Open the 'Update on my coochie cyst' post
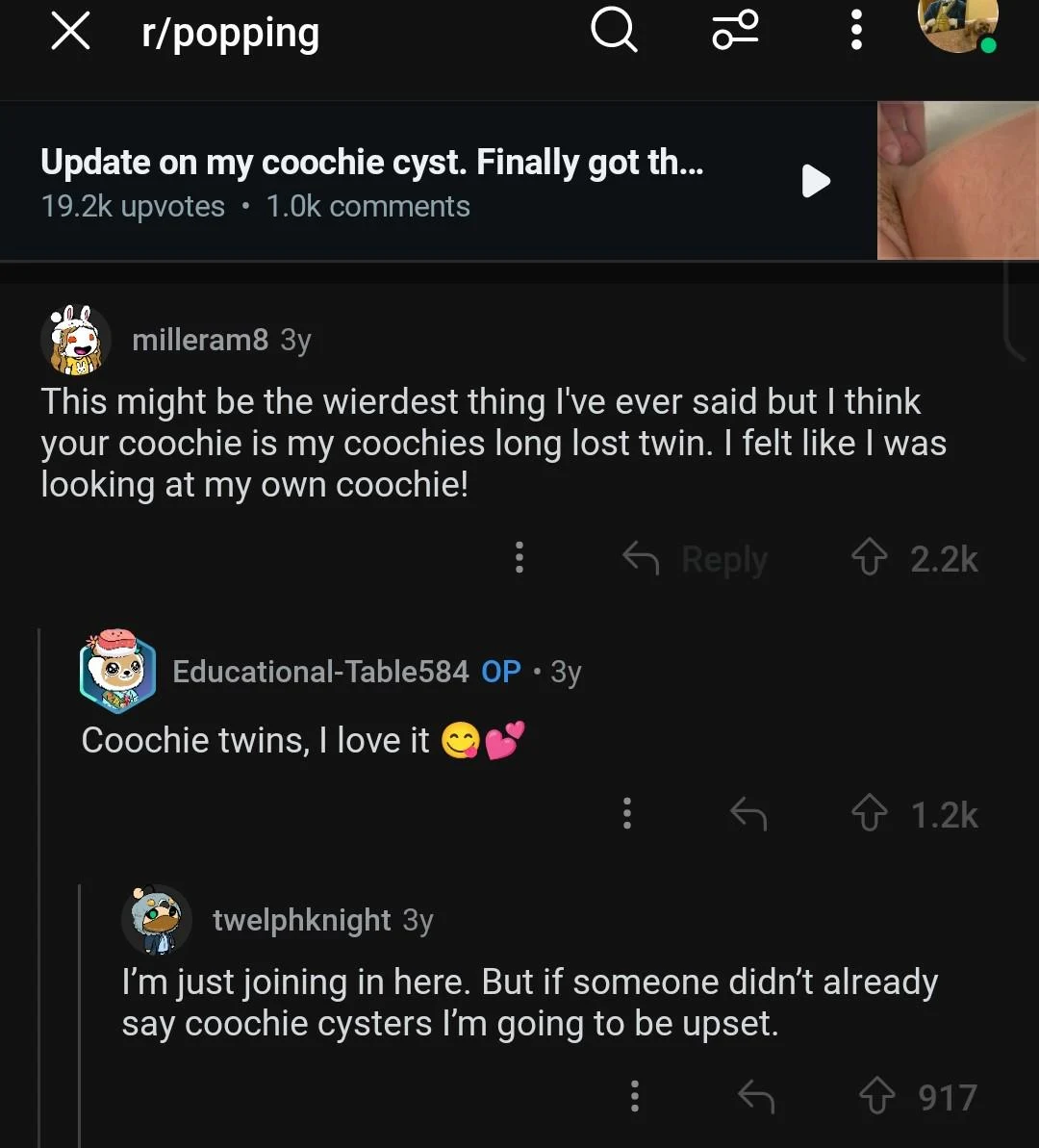The width and height of the screenshot is (1039, 1148). coord(371,164)
